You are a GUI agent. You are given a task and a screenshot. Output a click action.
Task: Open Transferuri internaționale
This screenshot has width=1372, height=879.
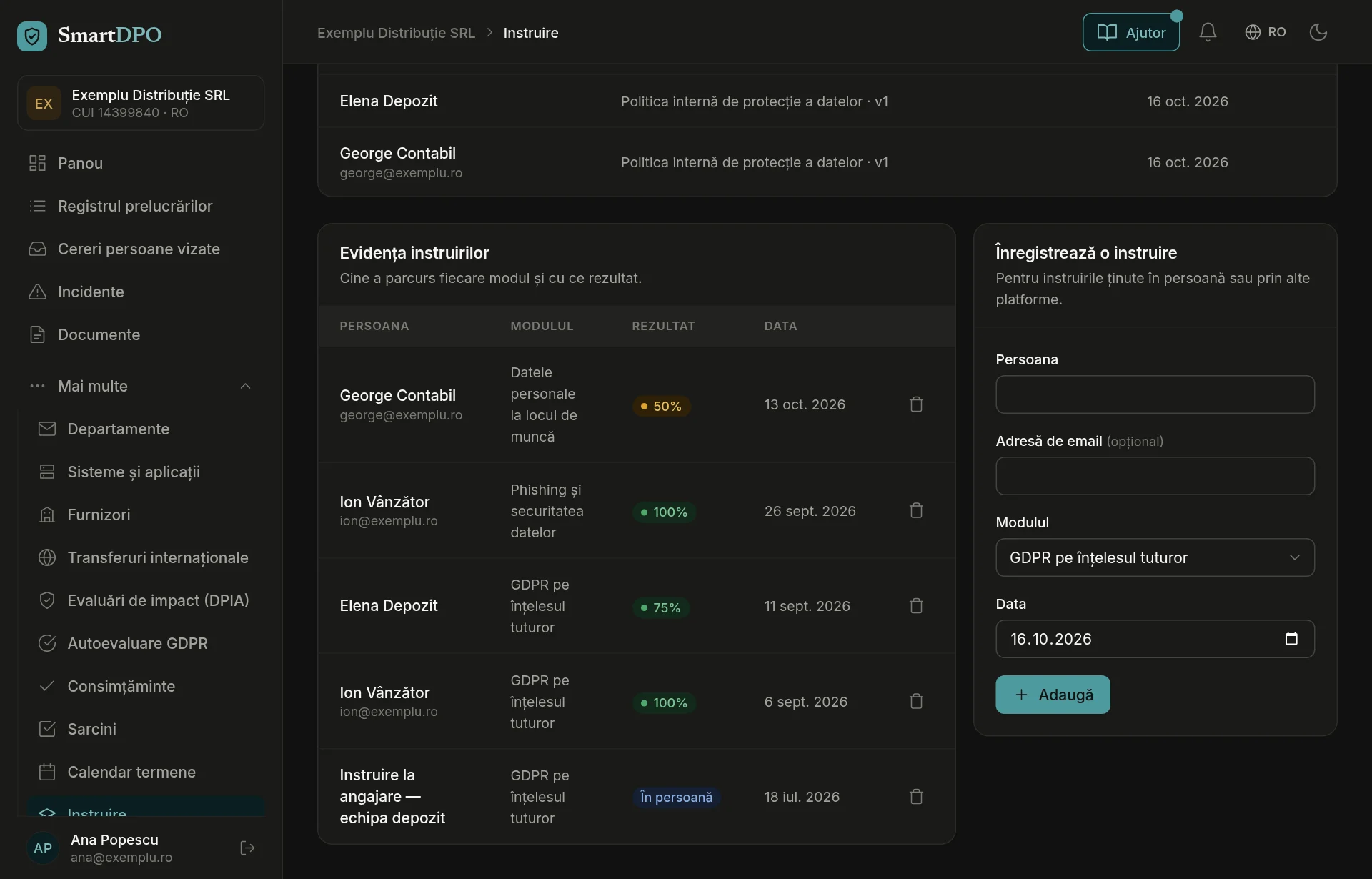(146, 557)
